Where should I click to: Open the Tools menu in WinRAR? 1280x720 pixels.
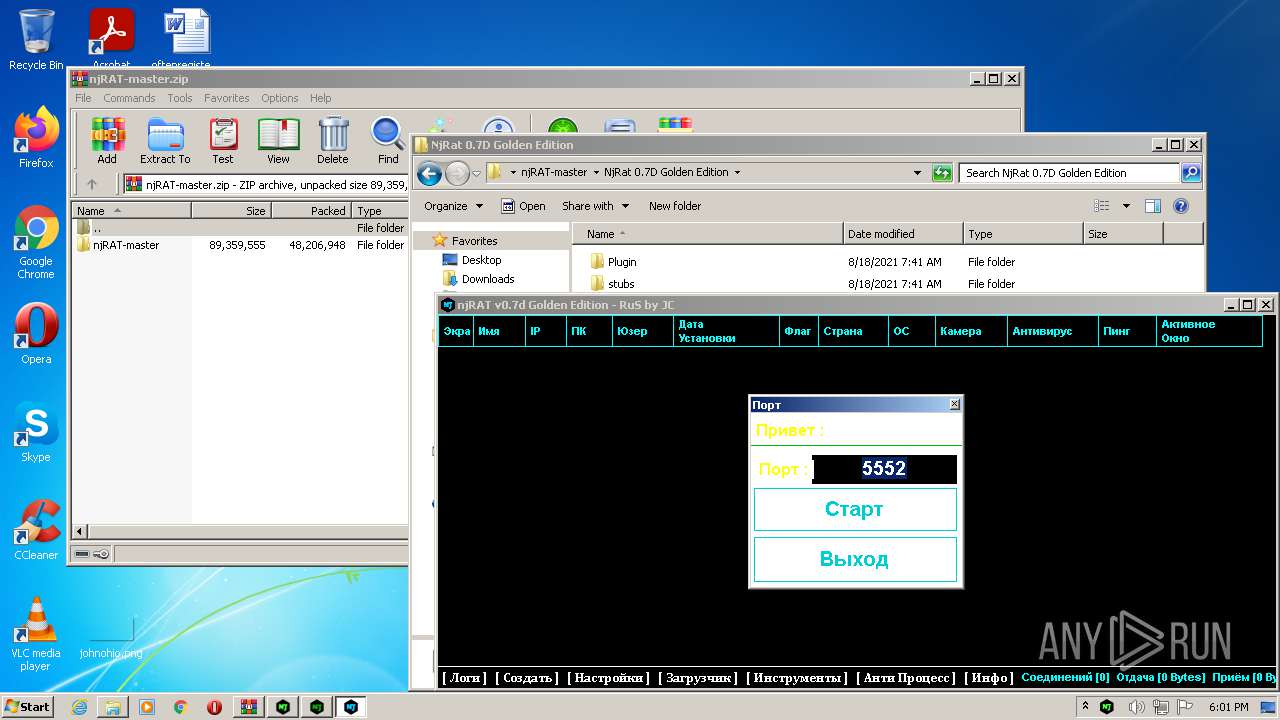click(x=180, y=98)
